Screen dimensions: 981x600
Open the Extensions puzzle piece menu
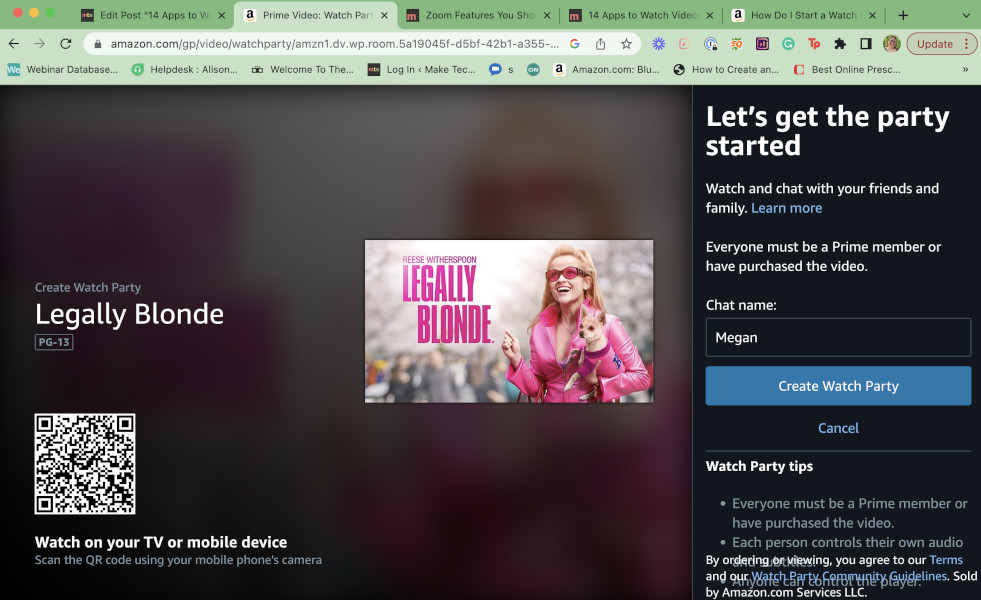click(840, 44)
